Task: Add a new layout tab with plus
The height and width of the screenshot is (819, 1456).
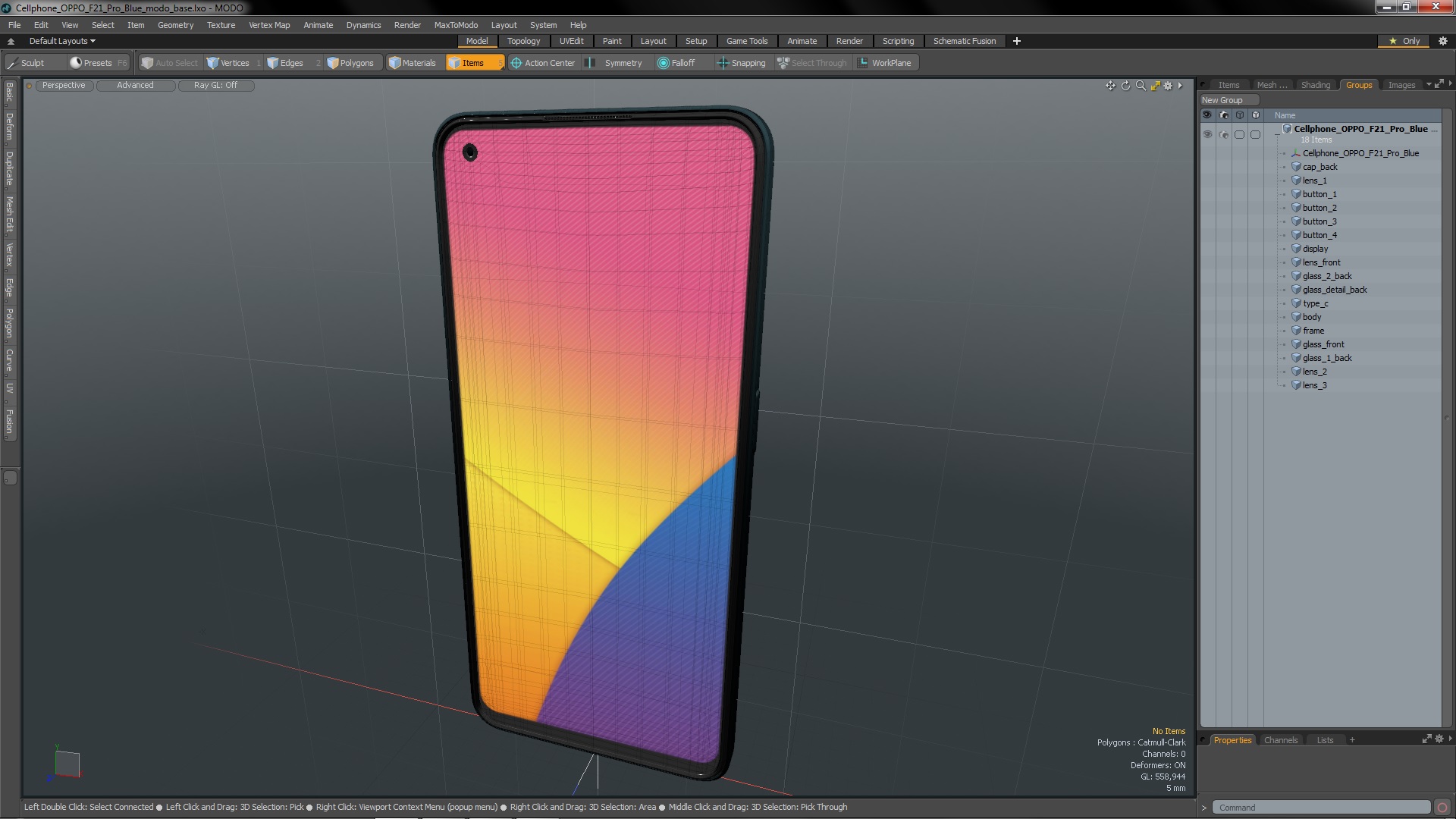Action: pyautogui.click(x=1017, y=41)
